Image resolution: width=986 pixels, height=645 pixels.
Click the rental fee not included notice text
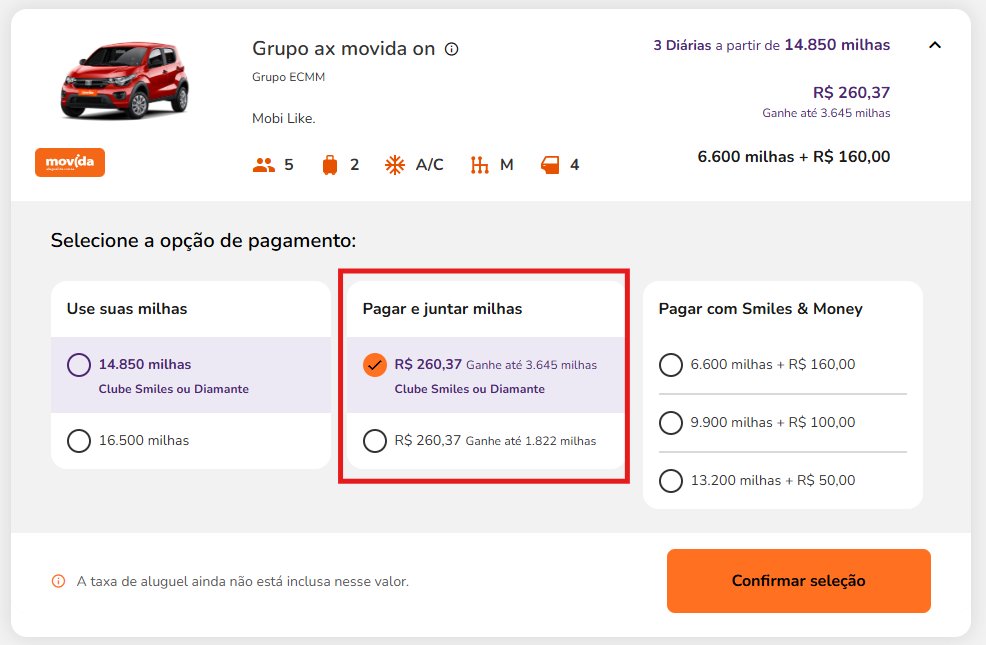[243, 582]
